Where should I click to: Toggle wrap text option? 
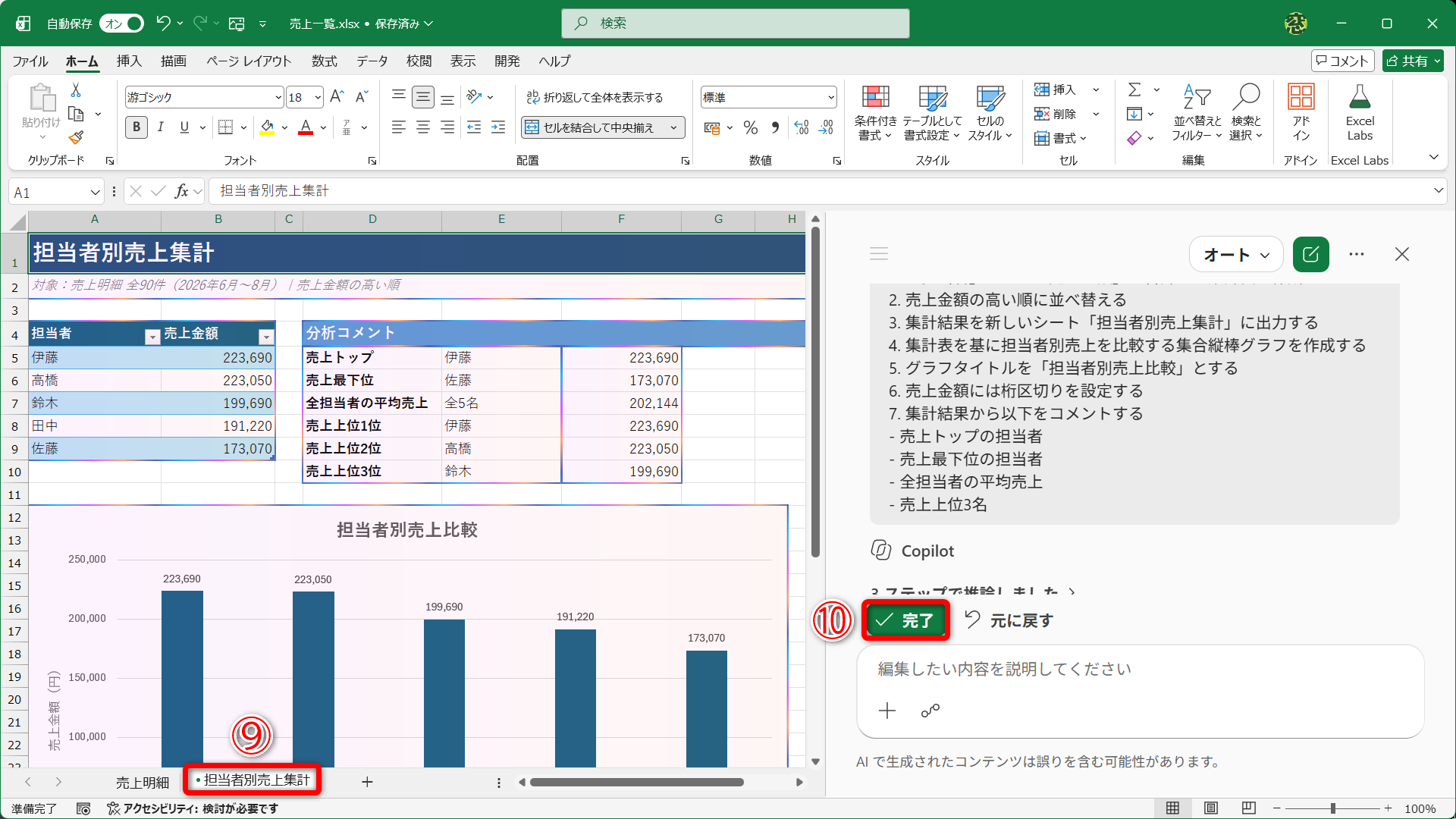click(595, 98)
